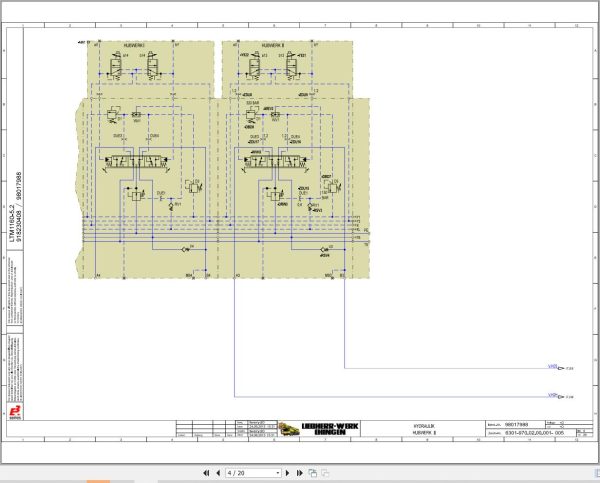Follow the lower blue cross-reference link at right

point(553,395)
